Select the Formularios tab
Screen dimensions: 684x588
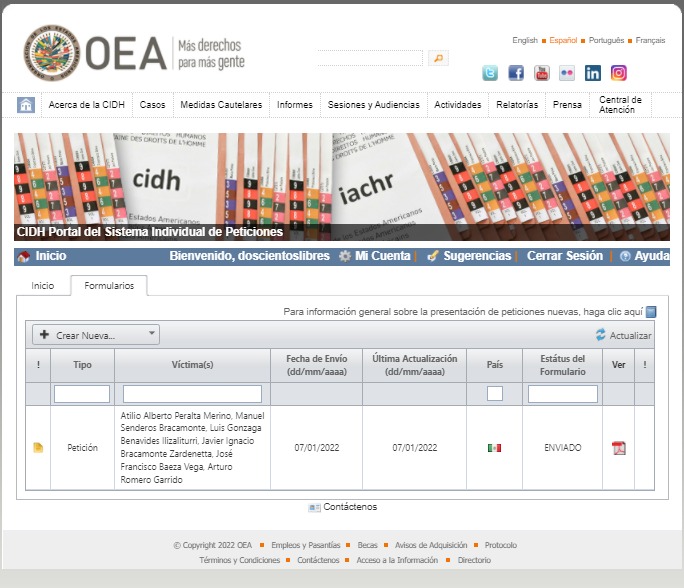tap(109, 286)
